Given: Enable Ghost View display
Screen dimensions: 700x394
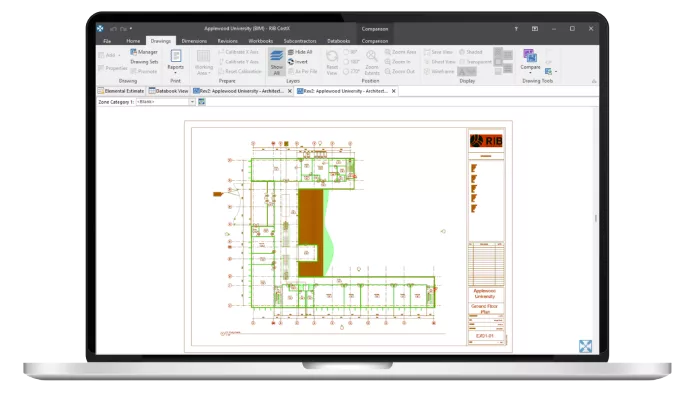Looking at the screenshot, I should click(x=439, y=62).
